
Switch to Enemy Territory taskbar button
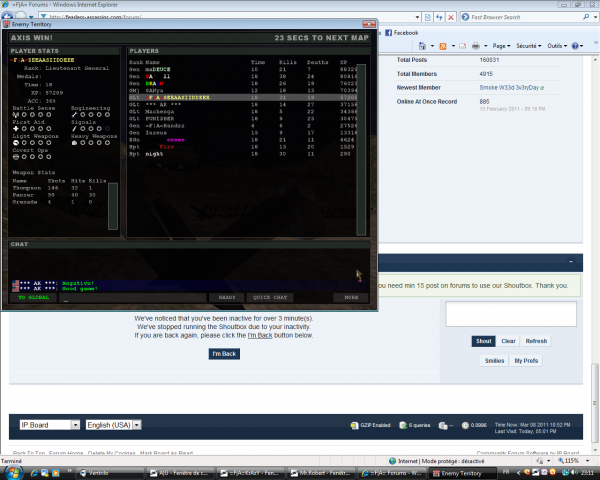pyautogui.click(x=461, y=473)
